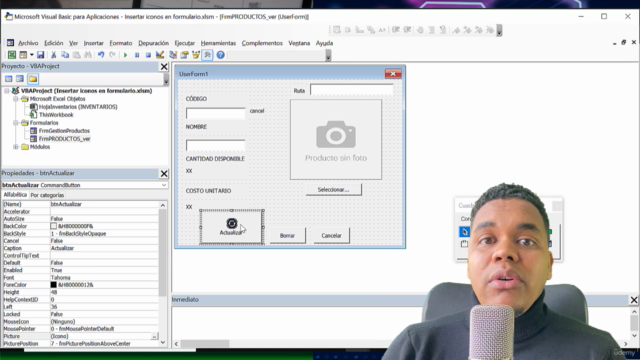Click the ForeColor black color swatch
Image resolution: width=640 pixels, height=360 pixels.
(53, 285)
